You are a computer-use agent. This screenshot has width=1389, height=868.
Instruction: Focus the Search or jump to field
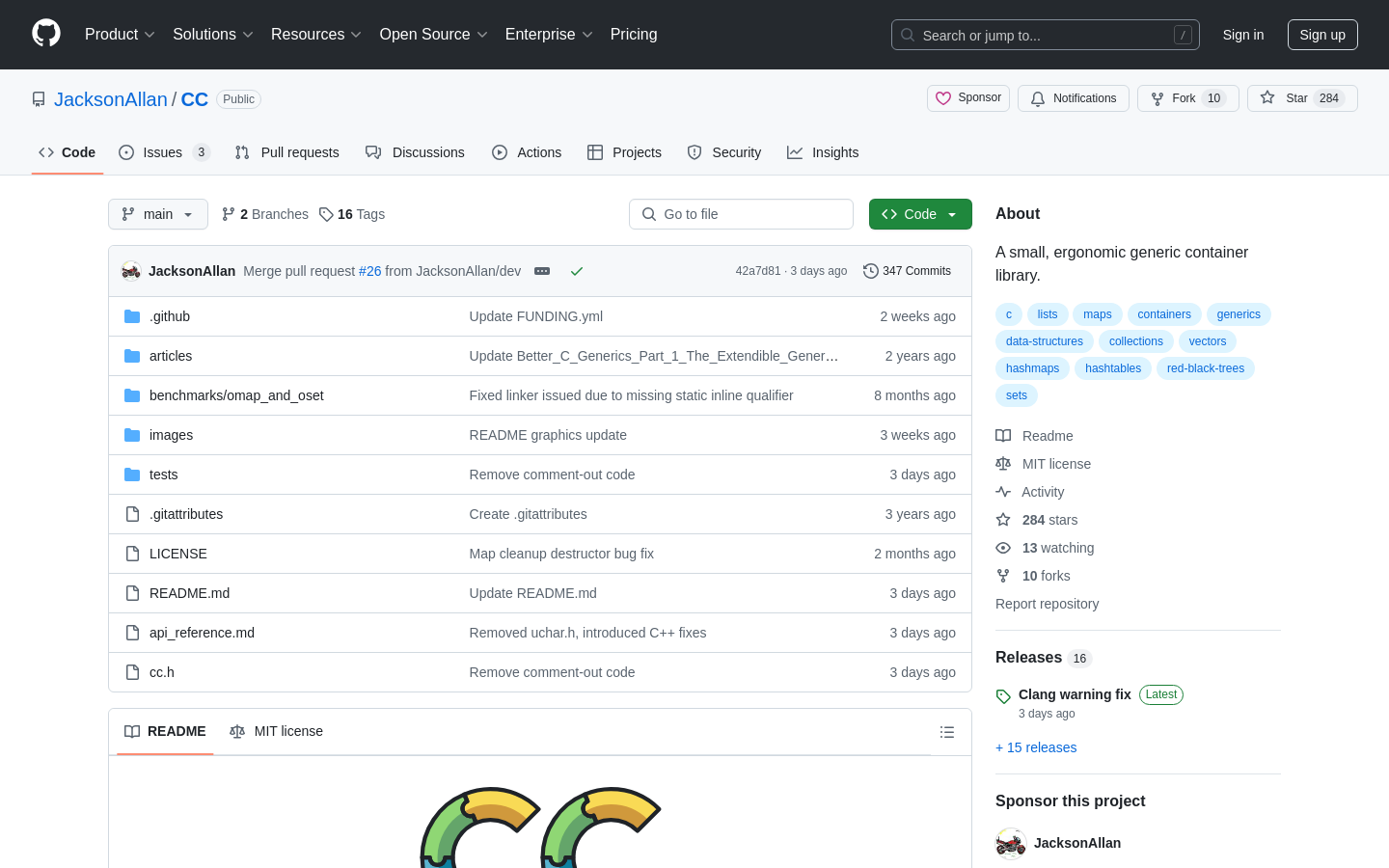[x=1046, y=35]
